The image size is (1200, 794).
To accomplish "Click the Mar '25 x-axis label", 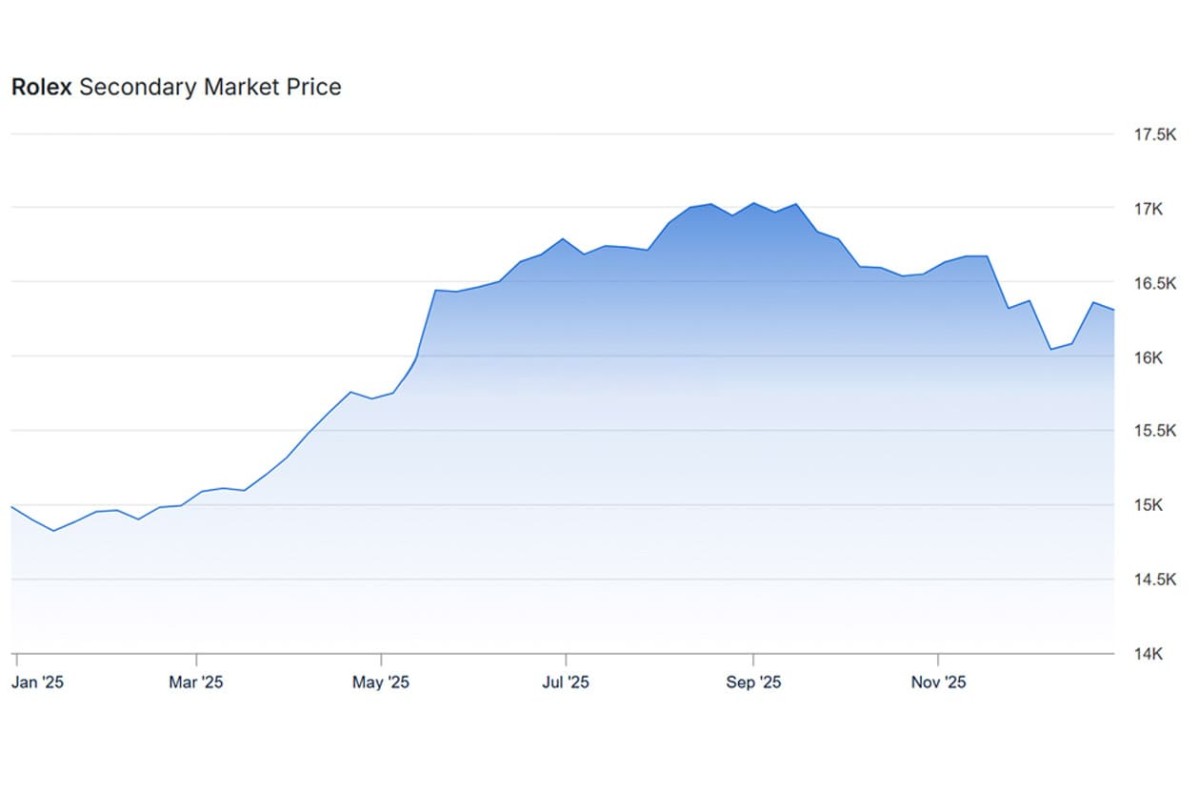I will (x=196, y=683).
